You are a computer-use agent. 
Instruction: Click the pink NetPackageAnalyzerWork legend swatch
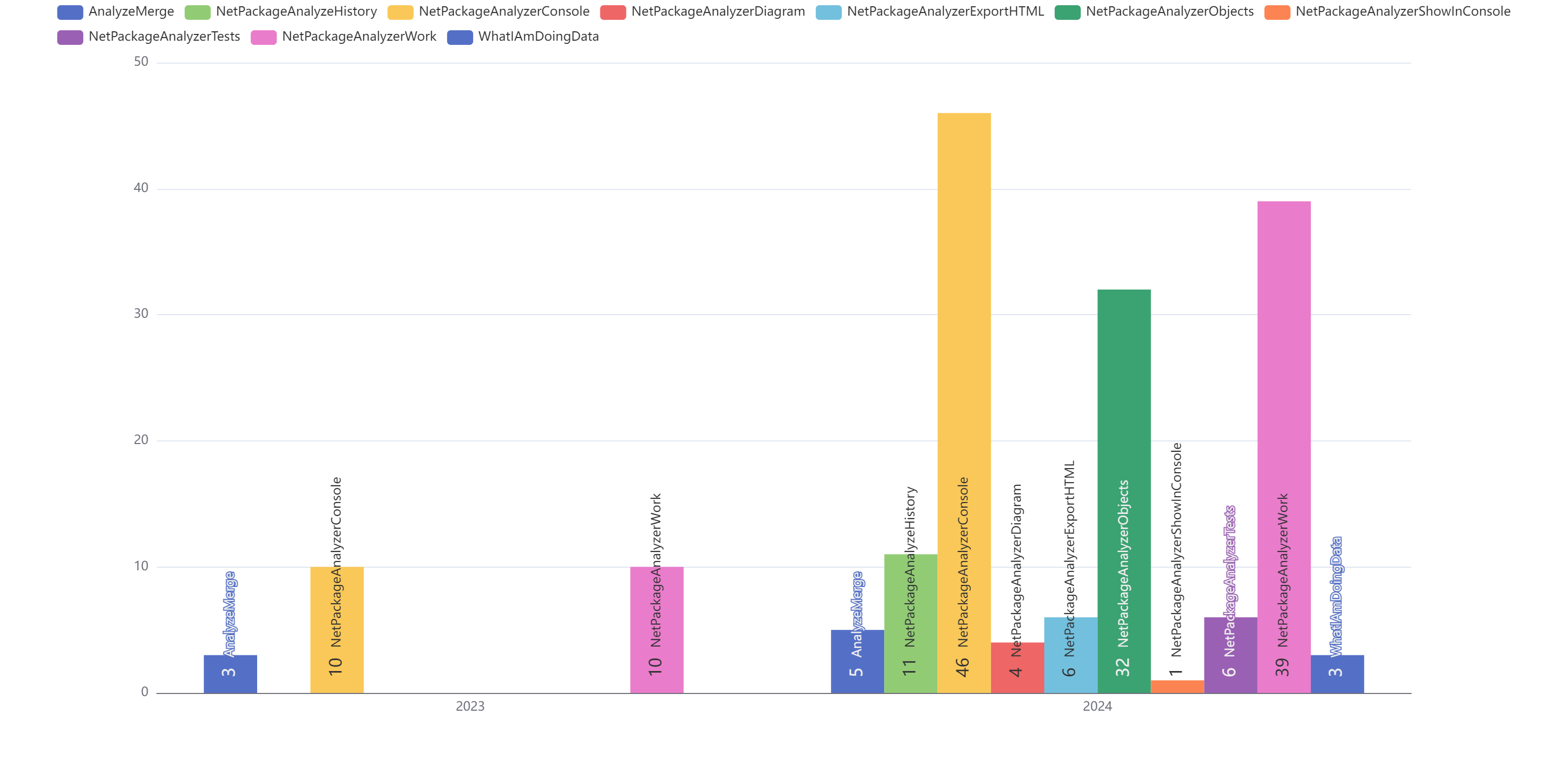(x=263, y=37)
